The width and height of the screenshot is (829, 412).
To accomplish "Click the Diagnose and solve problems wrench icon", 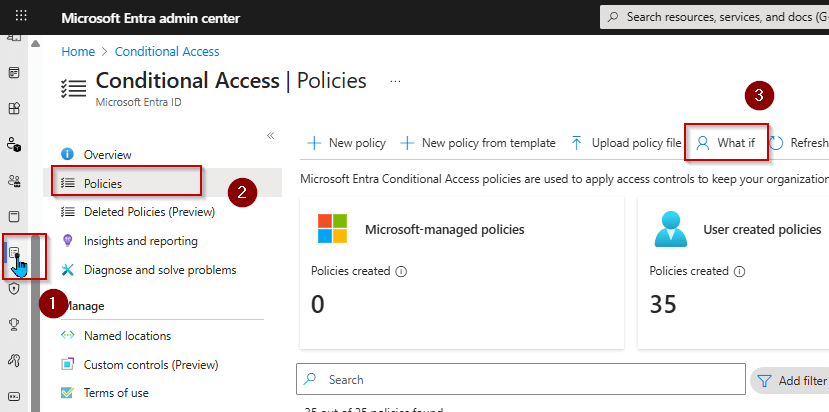I will point(68,270).
